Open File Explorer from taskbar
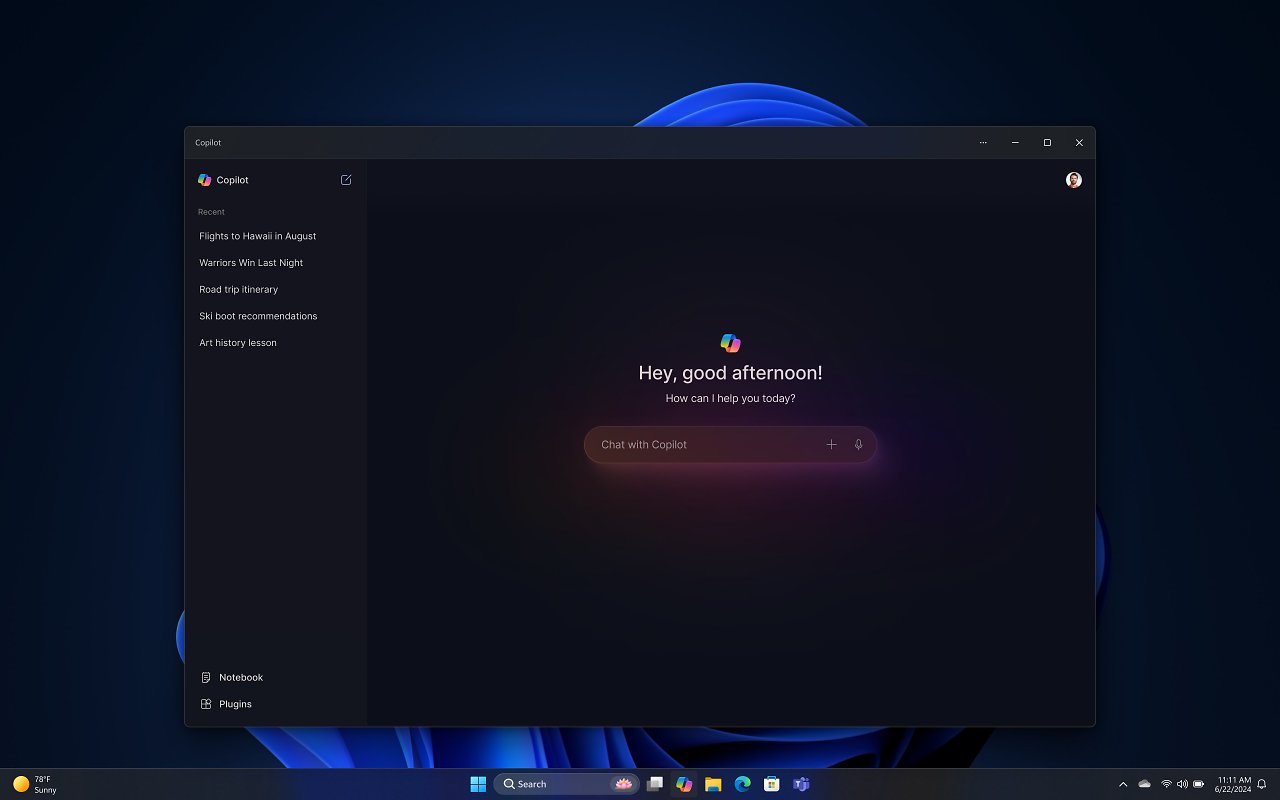 (713, 784)
